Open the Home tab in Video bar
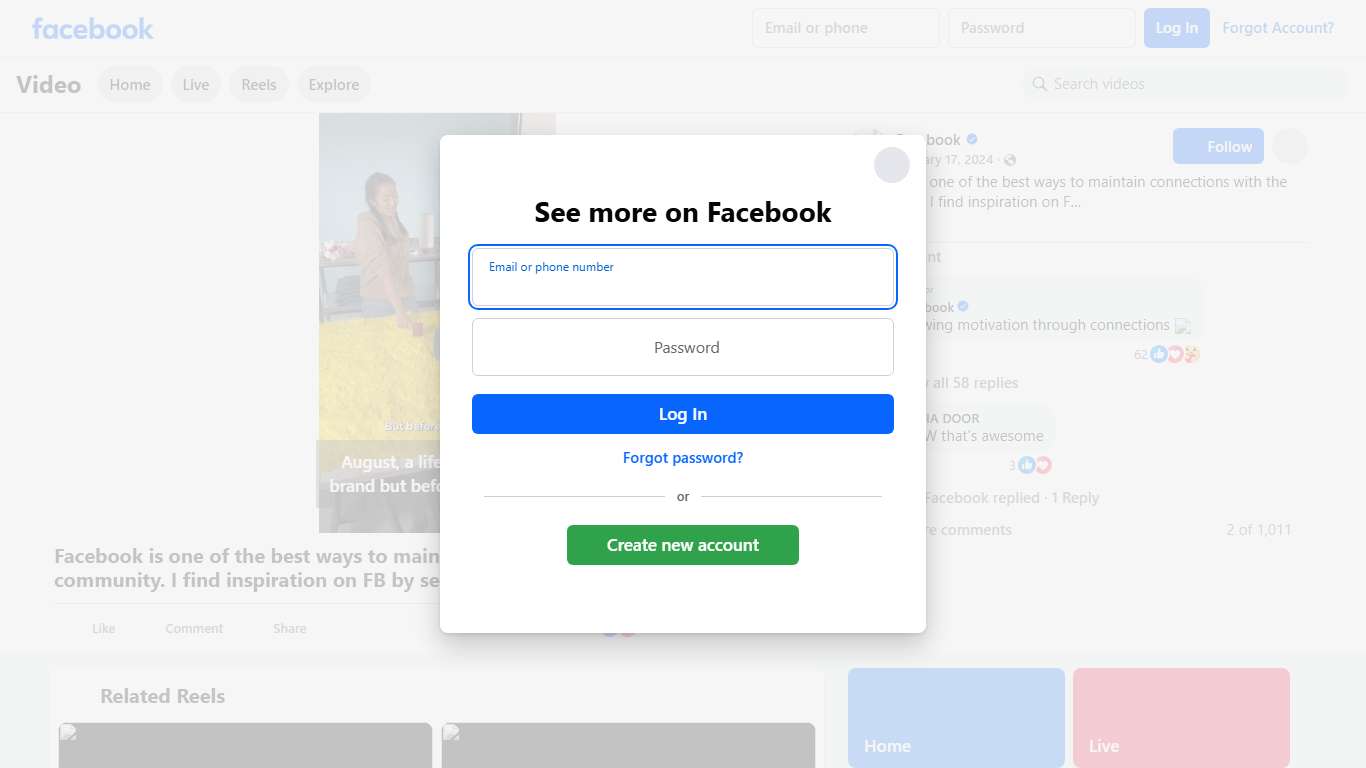The image size is (1366, 768). click(130, 85)
